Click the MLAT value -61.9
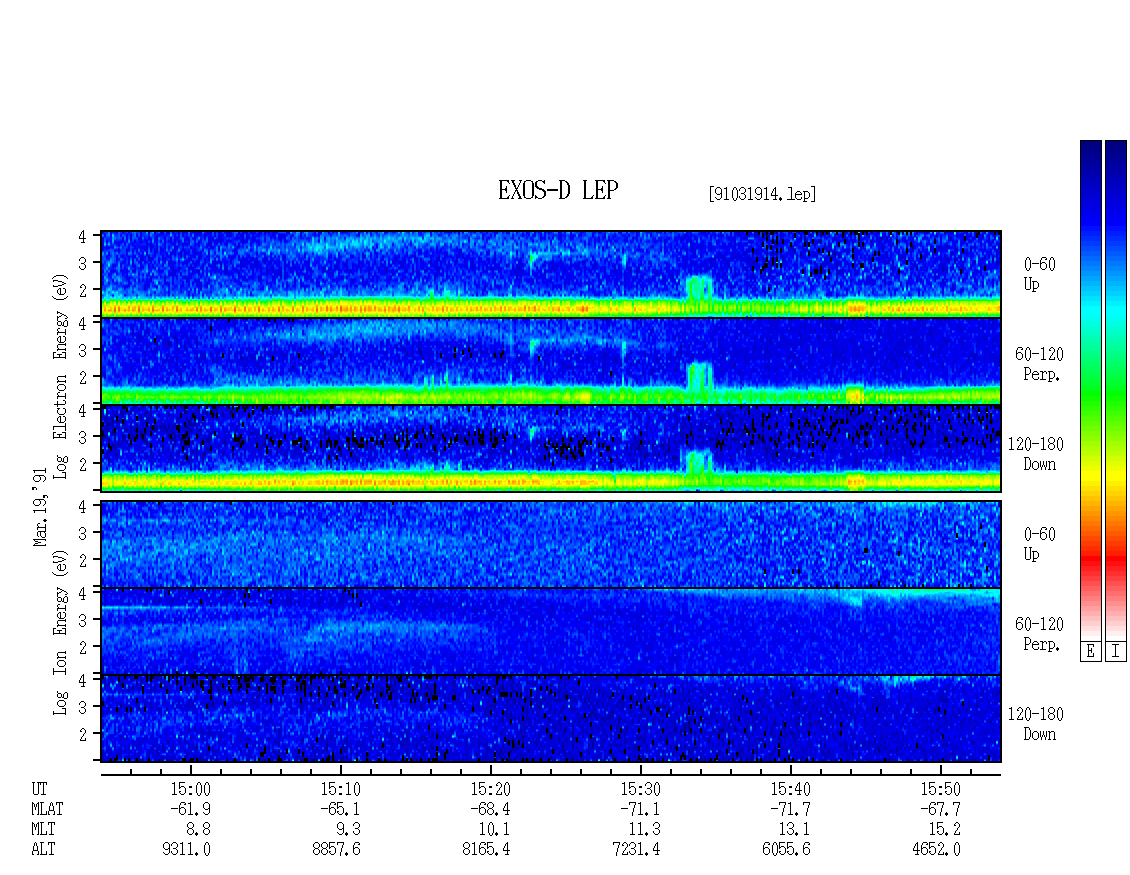Screen dimensions: 1130x875 (x=190, y=809)
